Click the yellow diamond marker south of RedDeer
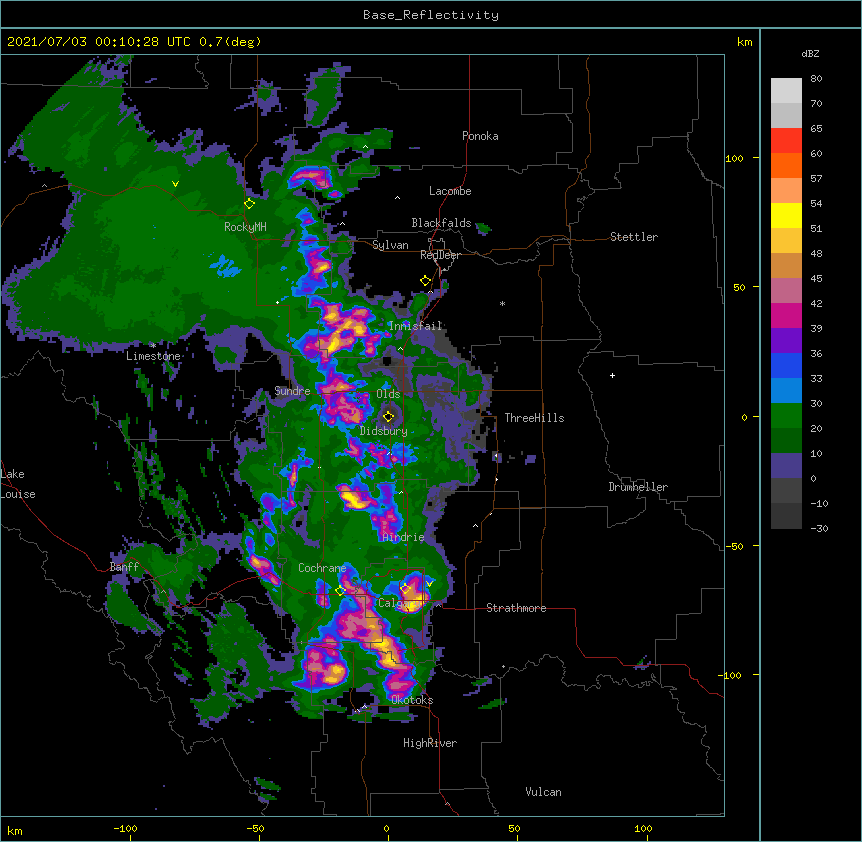Viewport: 862px width, 842px height. (425, 281)
